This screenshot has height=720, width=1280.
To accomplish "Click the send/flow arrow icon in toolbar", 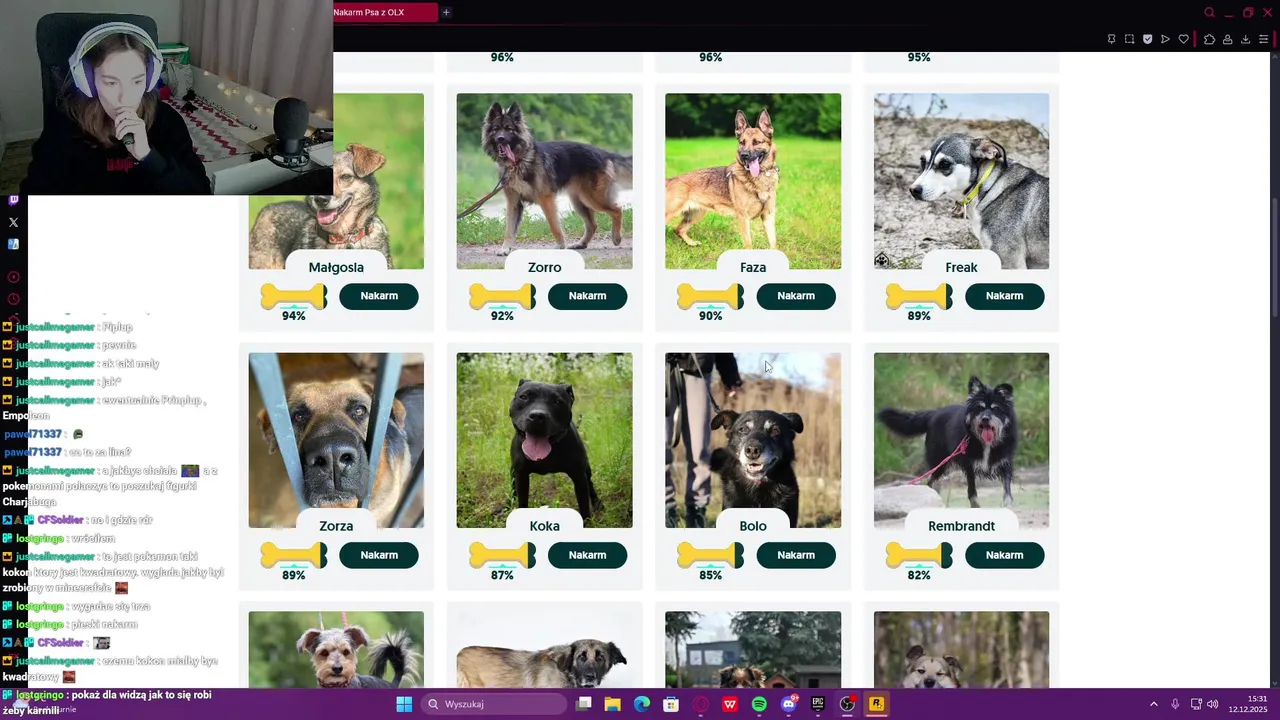I will (x=1165, y=39).
